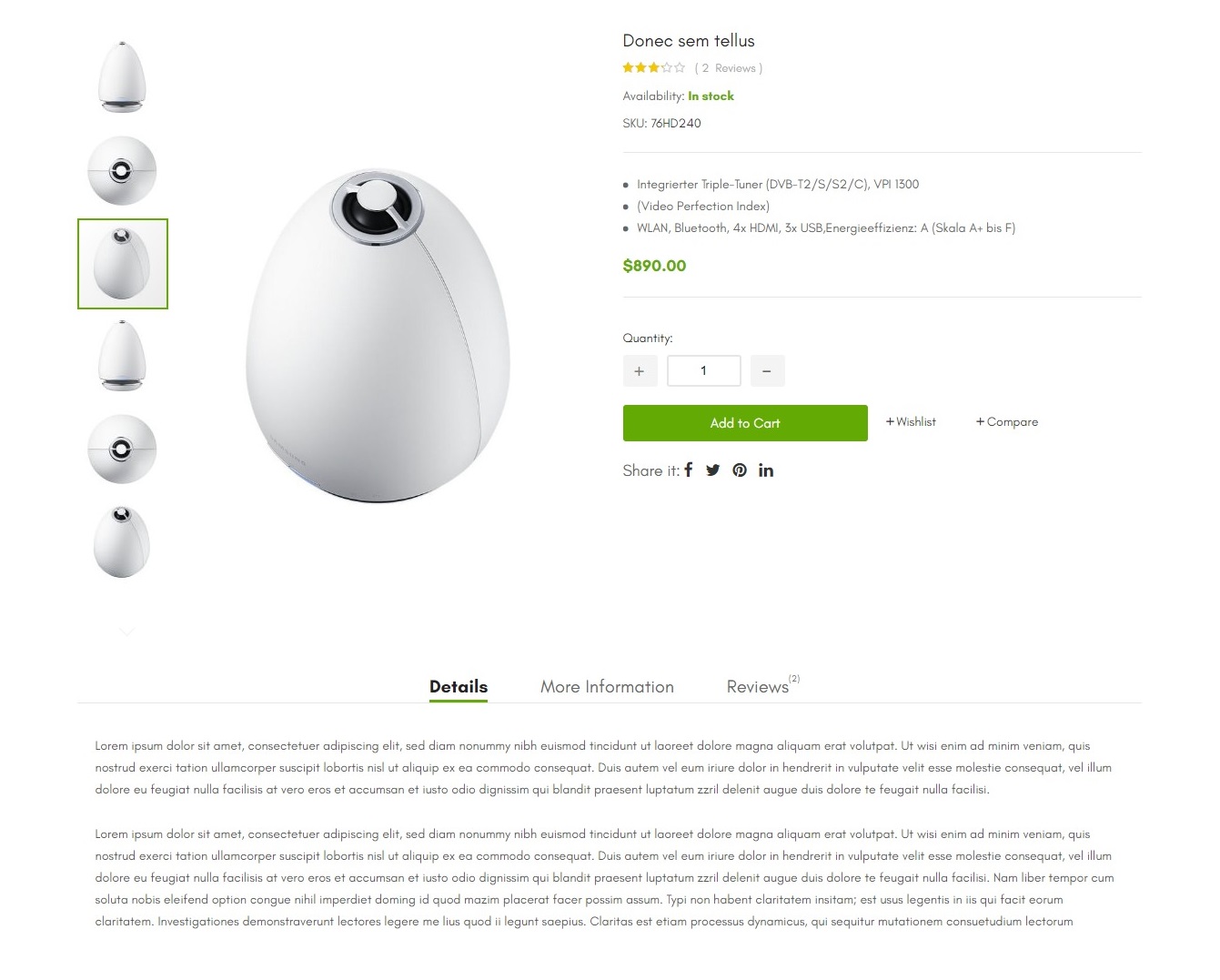
Task: Open the 2 Reviews link
Action: (729, 68)
